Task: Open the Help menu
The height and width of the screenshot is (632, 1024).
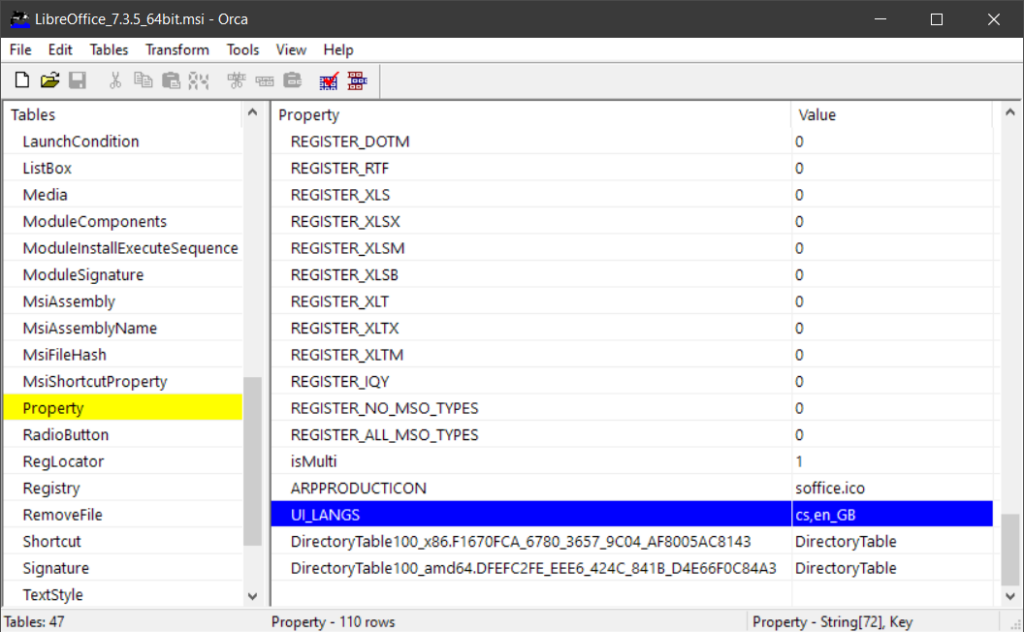Action: point(338,50)
